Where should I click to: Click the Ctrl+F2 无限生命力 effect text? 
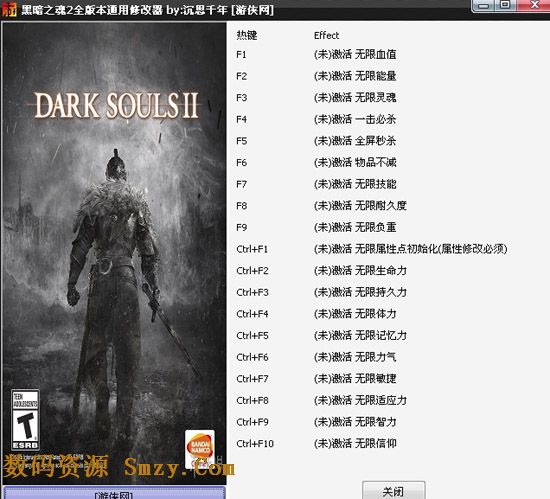360,270
